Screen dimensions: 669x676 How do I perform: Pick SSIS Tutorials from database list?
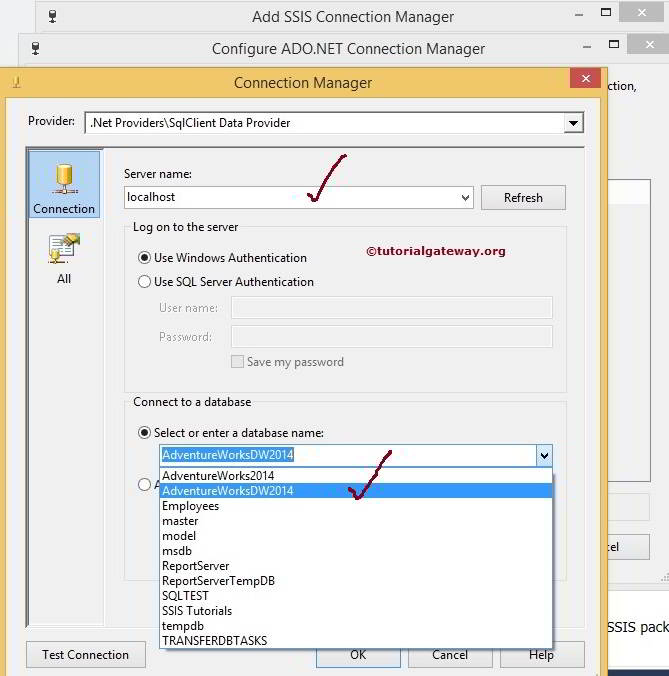[x=356, y=611]
